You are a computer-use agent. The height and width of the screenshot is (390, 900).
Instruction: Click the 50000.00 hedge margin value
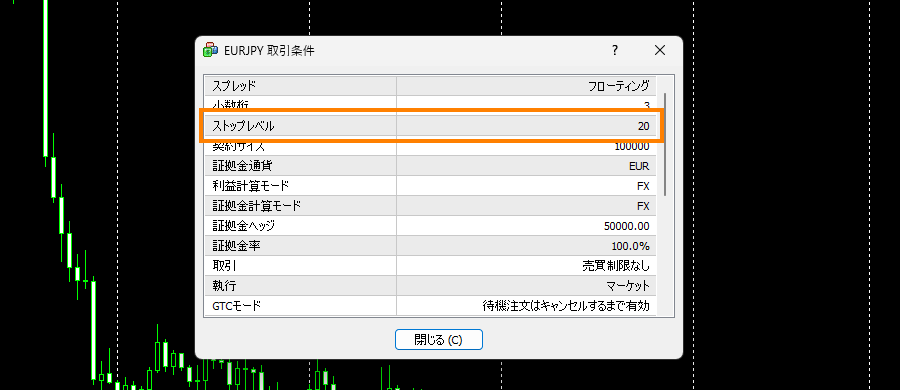click(x=627, y=226)
